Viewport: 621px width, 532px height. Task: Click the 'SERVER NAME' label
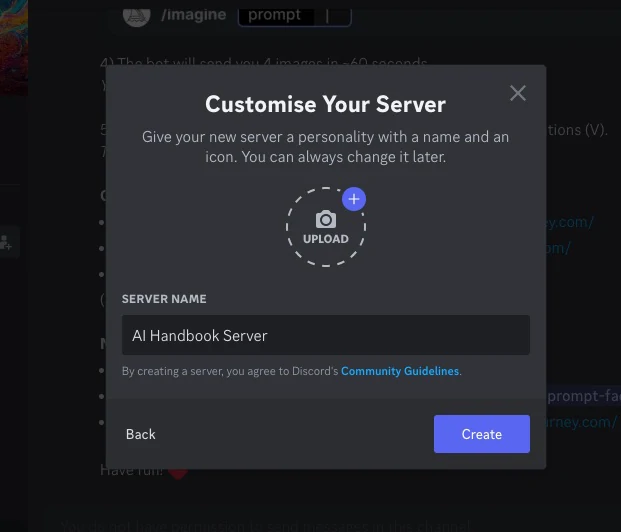click(x=164, y=299)
